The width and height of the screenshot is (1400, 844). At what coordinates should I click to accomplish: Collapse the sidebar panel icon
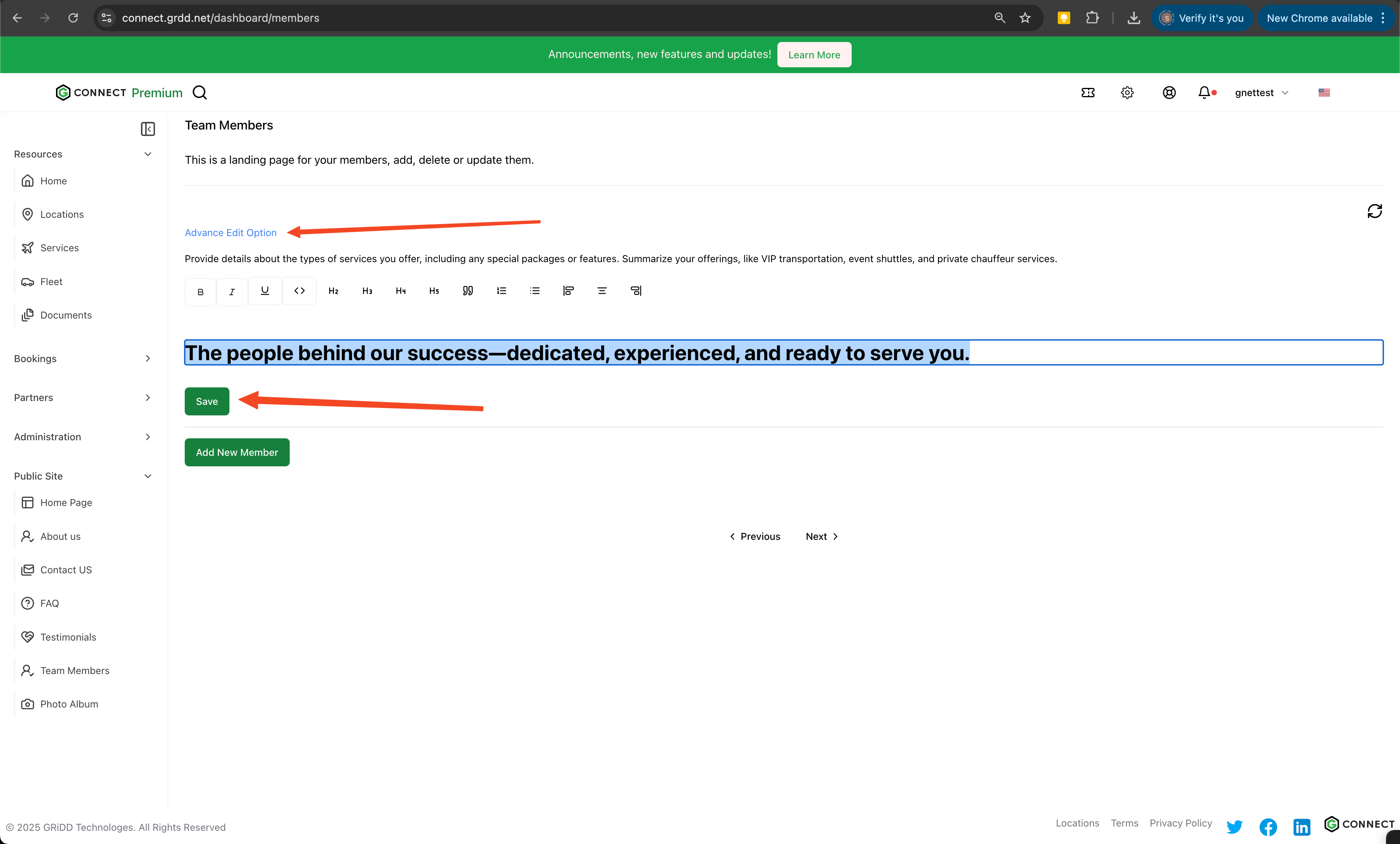[x=148, y=129]
